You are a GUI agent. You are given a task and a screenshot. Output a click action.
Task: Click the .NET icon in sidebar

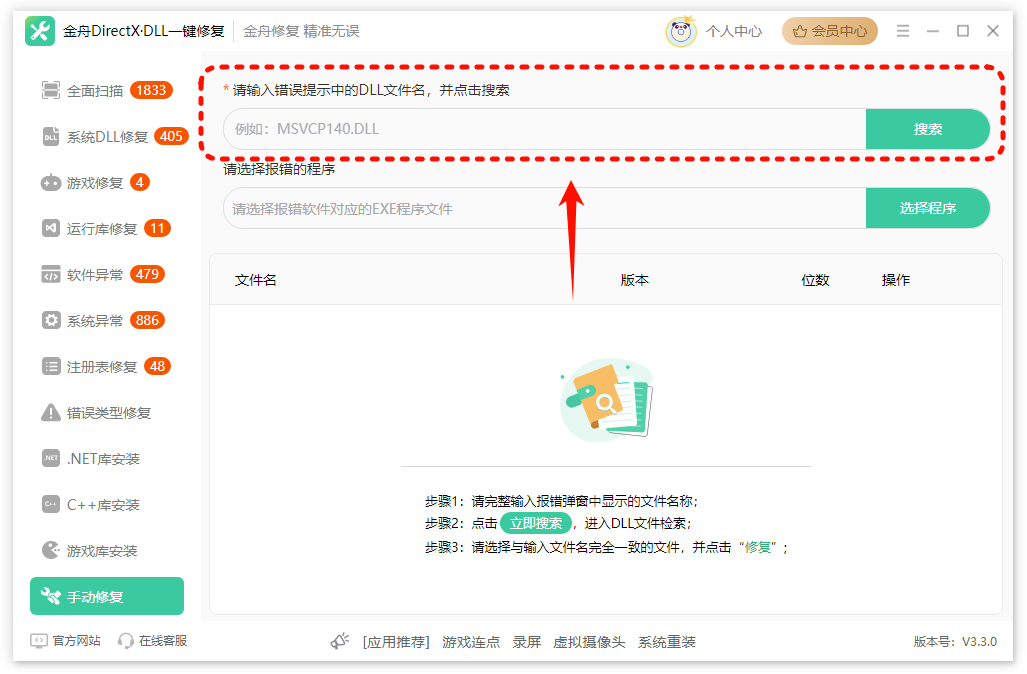pos(50,459)
